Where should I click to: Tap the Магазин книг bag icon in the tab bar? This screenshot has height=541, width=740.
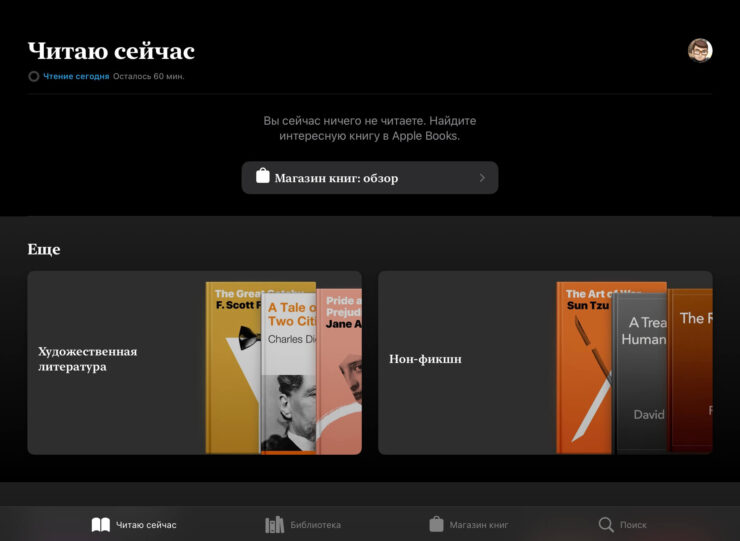coord(436,525)
